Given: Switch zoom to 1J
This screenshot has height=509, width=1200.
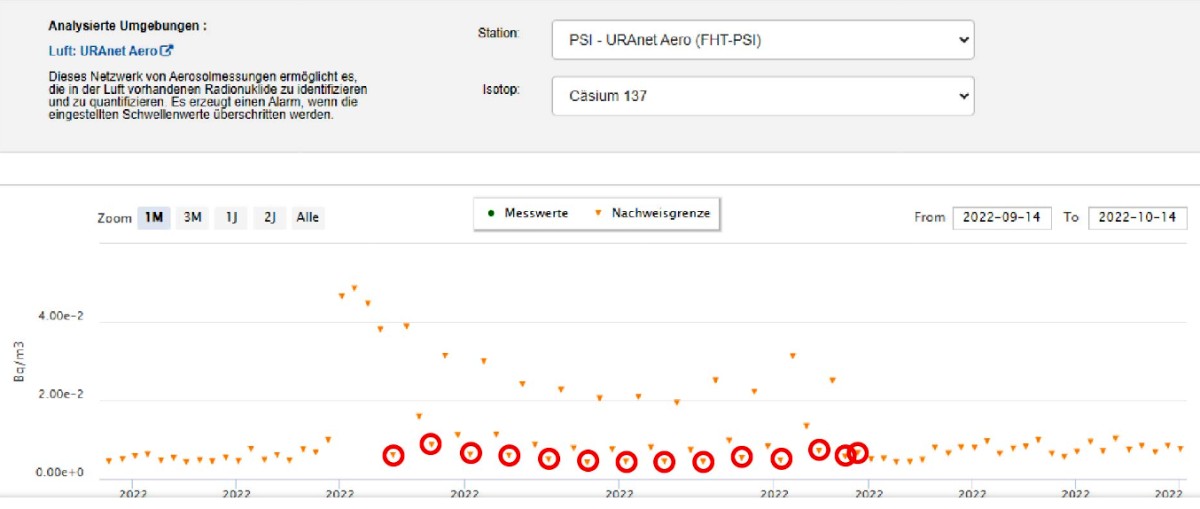Looking at the screenshot, I should click(x=231, y=217).
